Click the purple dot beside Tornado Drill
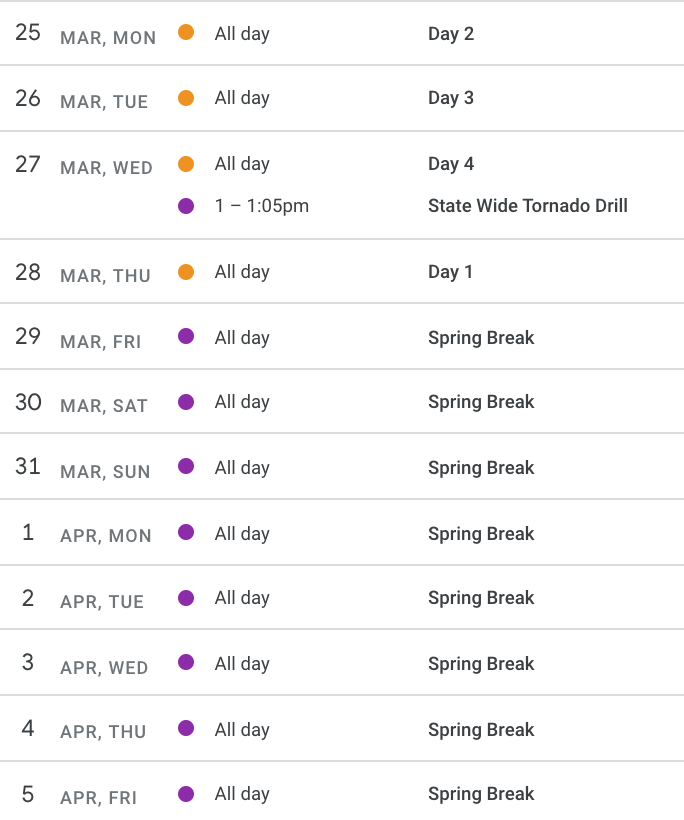The image size is (684, 820). coord(186,206)
